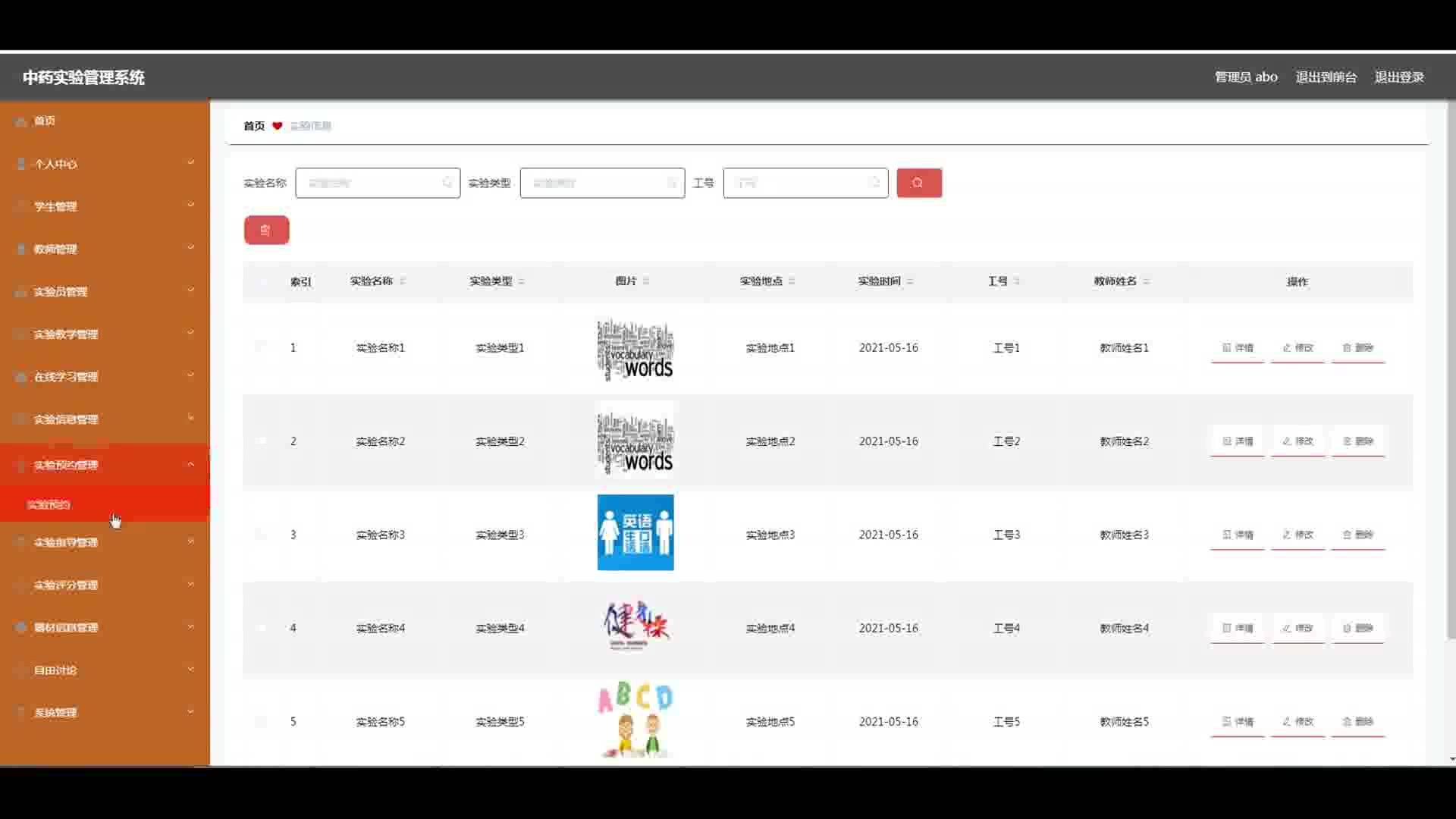Click the 个人中心 sidebar icon

[21, 164]
